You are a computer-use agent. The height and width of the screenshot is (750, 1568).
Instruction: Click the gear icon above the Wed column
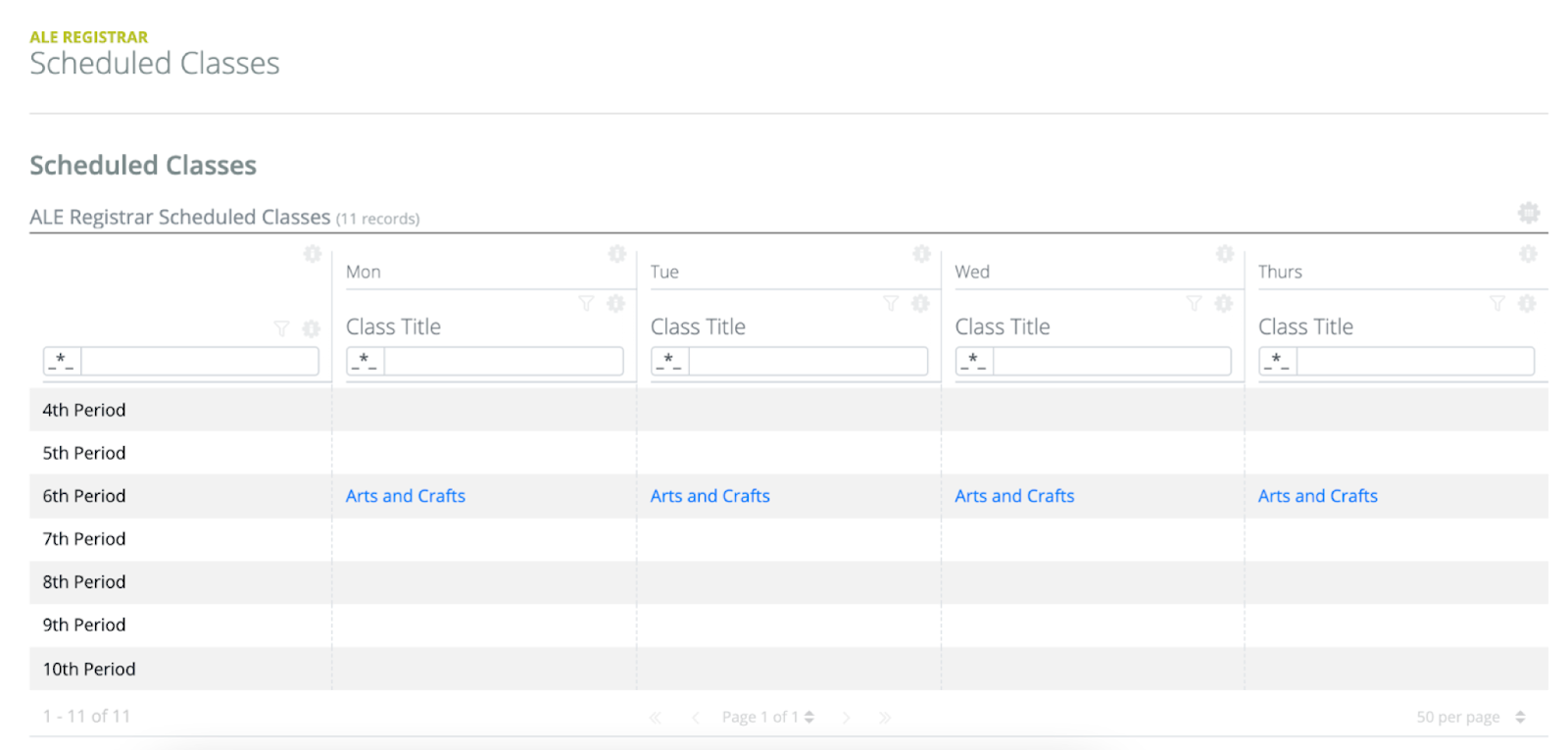(1225, 254)
